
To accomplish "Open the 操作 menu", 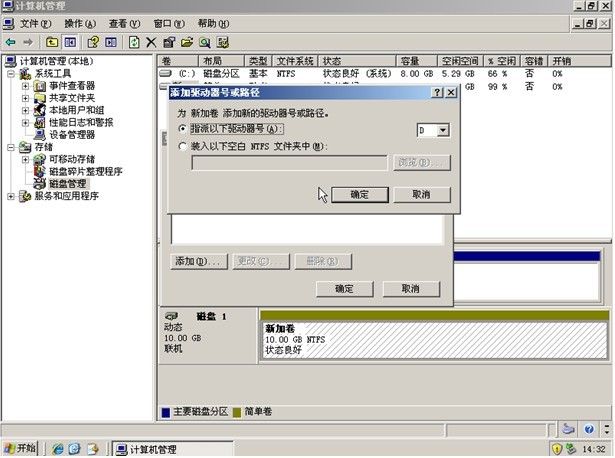I will click(80, 24).
